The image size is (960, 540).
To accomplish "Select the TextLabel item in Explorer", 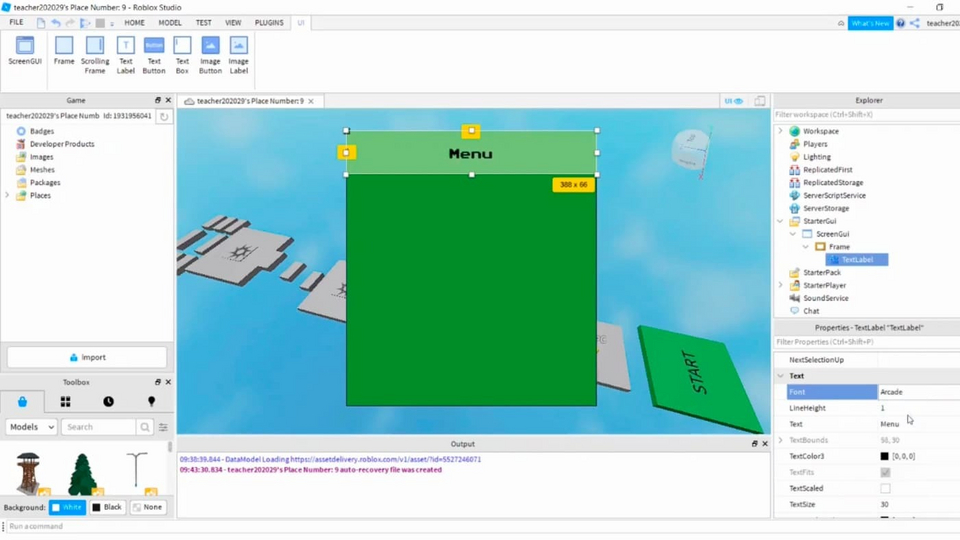I will pyautogui.click(x=857, y=260).
